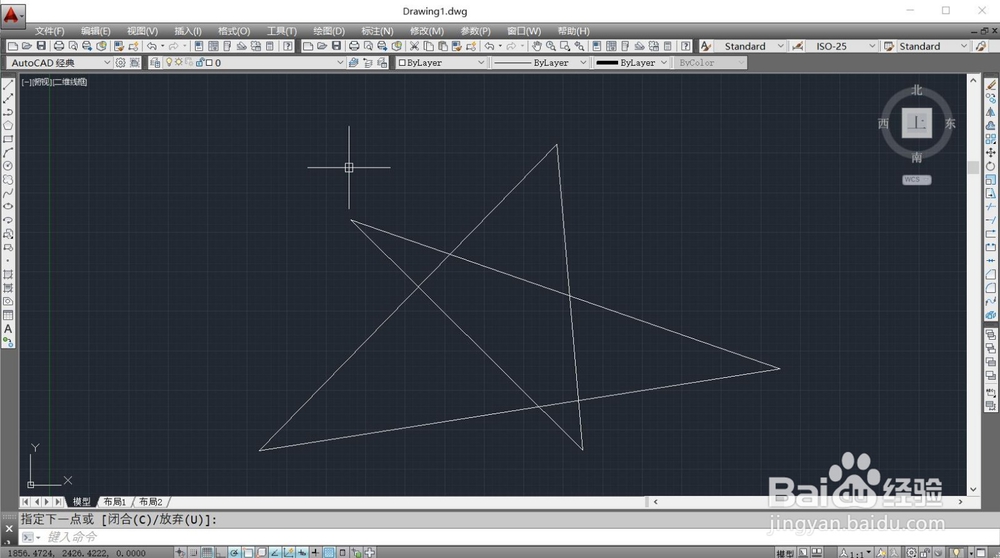Click 北 on the ViewCube compass
The height and width of the screenshot is (558, 1000).
click(916, 91)
